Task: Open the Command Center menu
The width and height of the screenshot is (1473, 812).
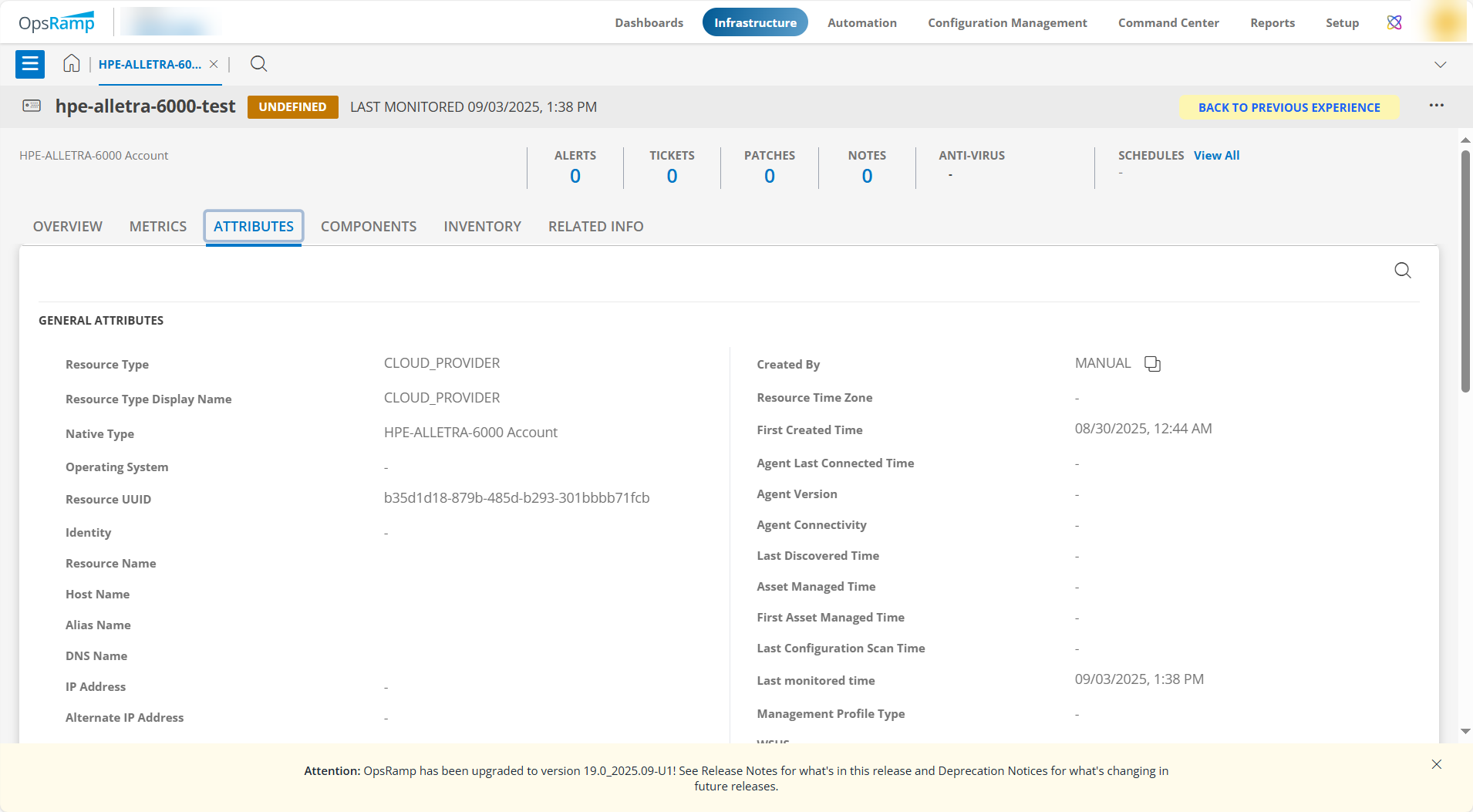Action: [1168, 22]
